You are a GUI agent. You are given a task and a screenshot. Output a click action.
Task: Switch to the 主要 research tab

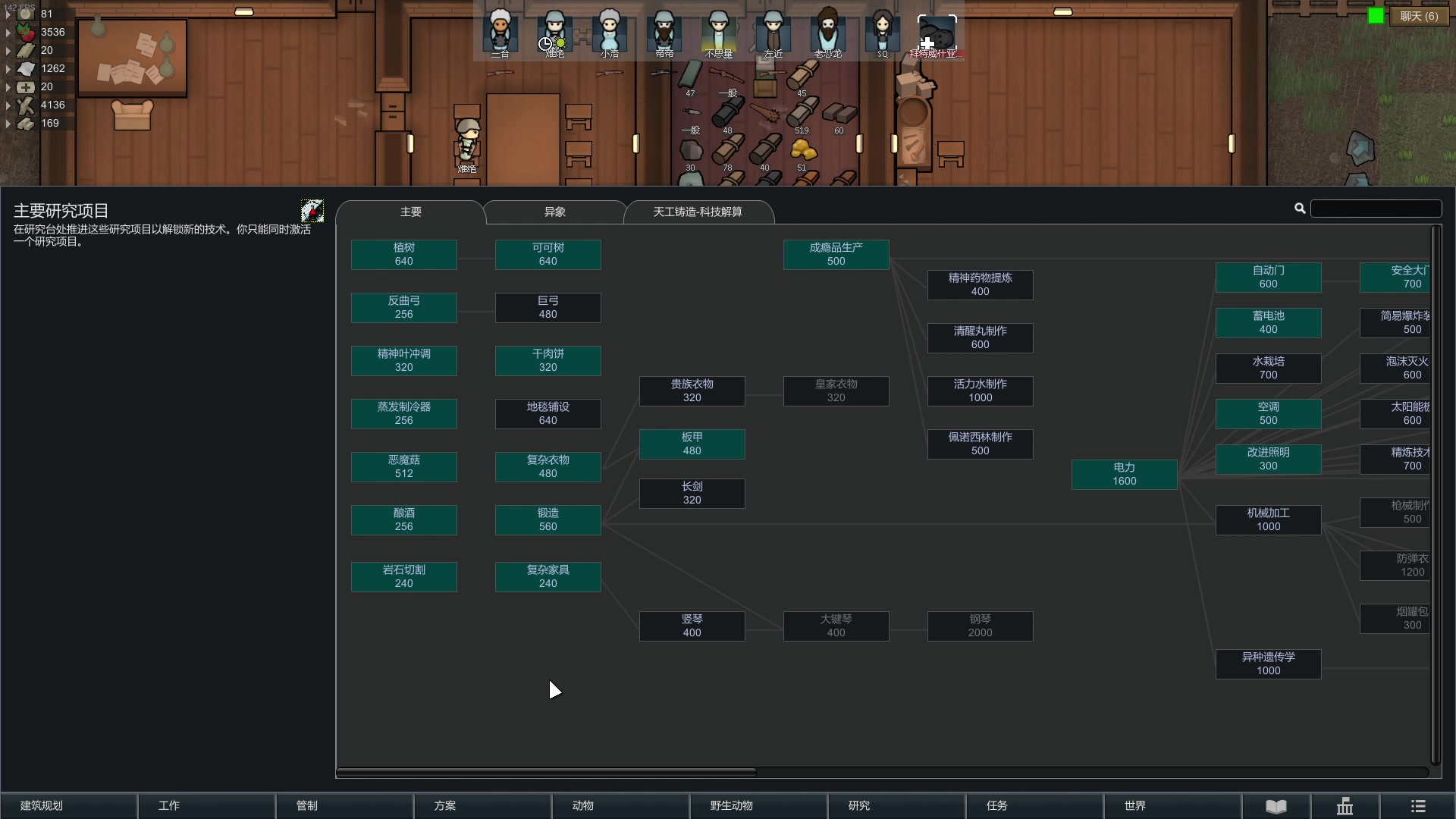click(410, 212)
